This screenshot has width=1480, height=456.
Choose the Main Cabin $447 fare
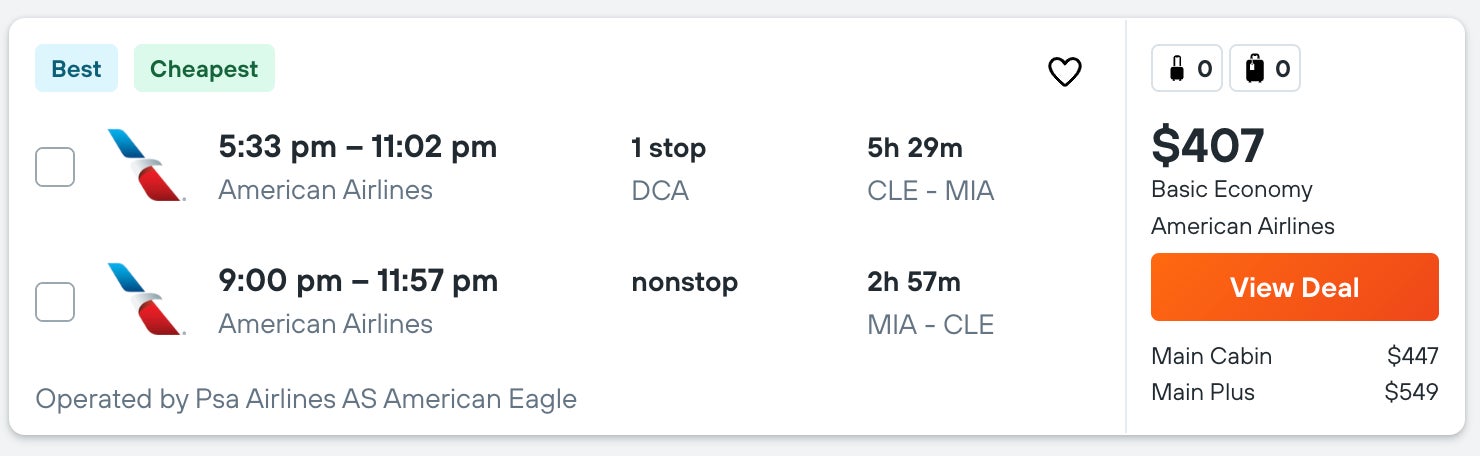point(1294,356)
